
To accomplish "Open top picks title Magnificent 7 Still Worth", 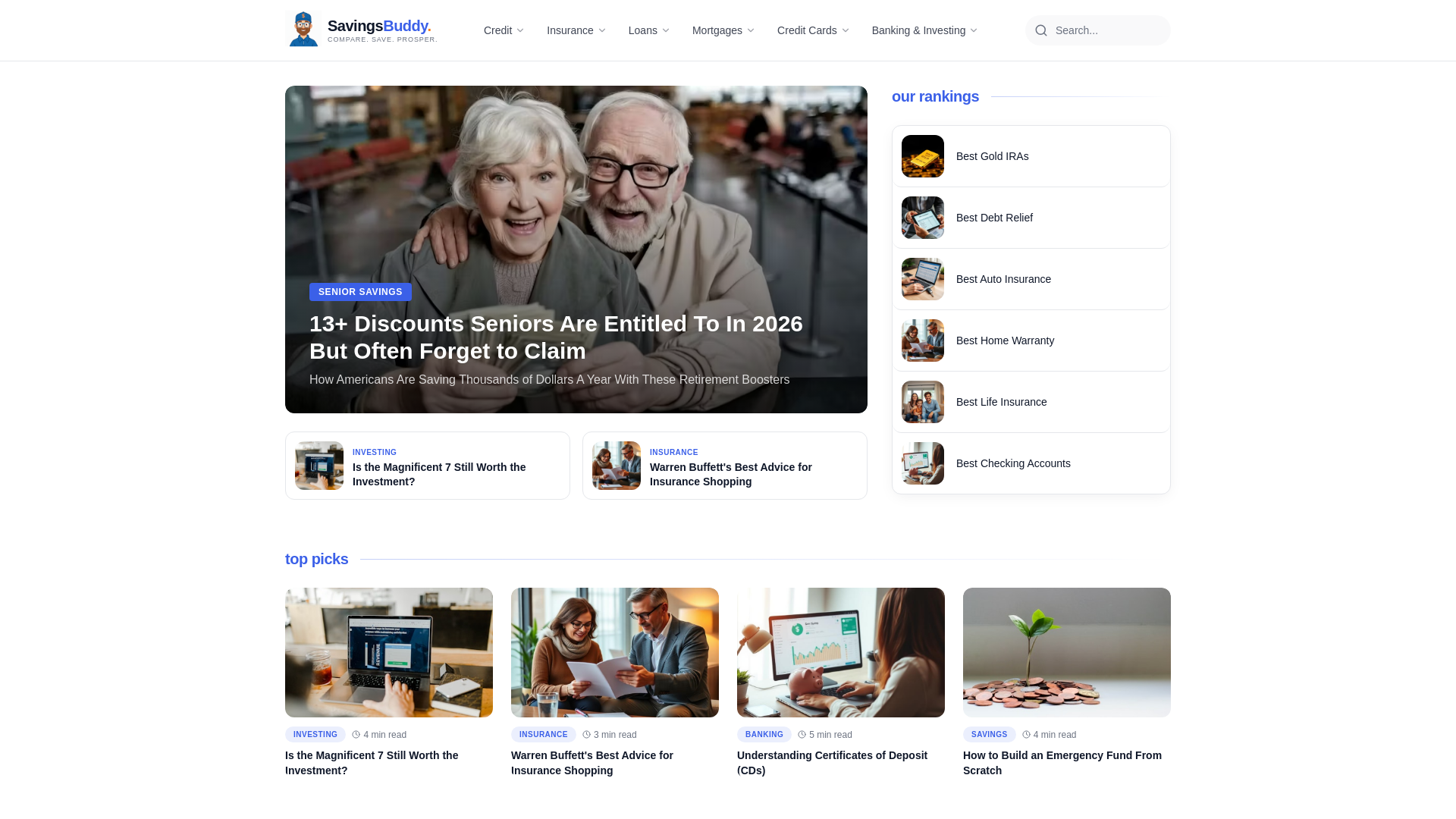I will pos(372,763).
